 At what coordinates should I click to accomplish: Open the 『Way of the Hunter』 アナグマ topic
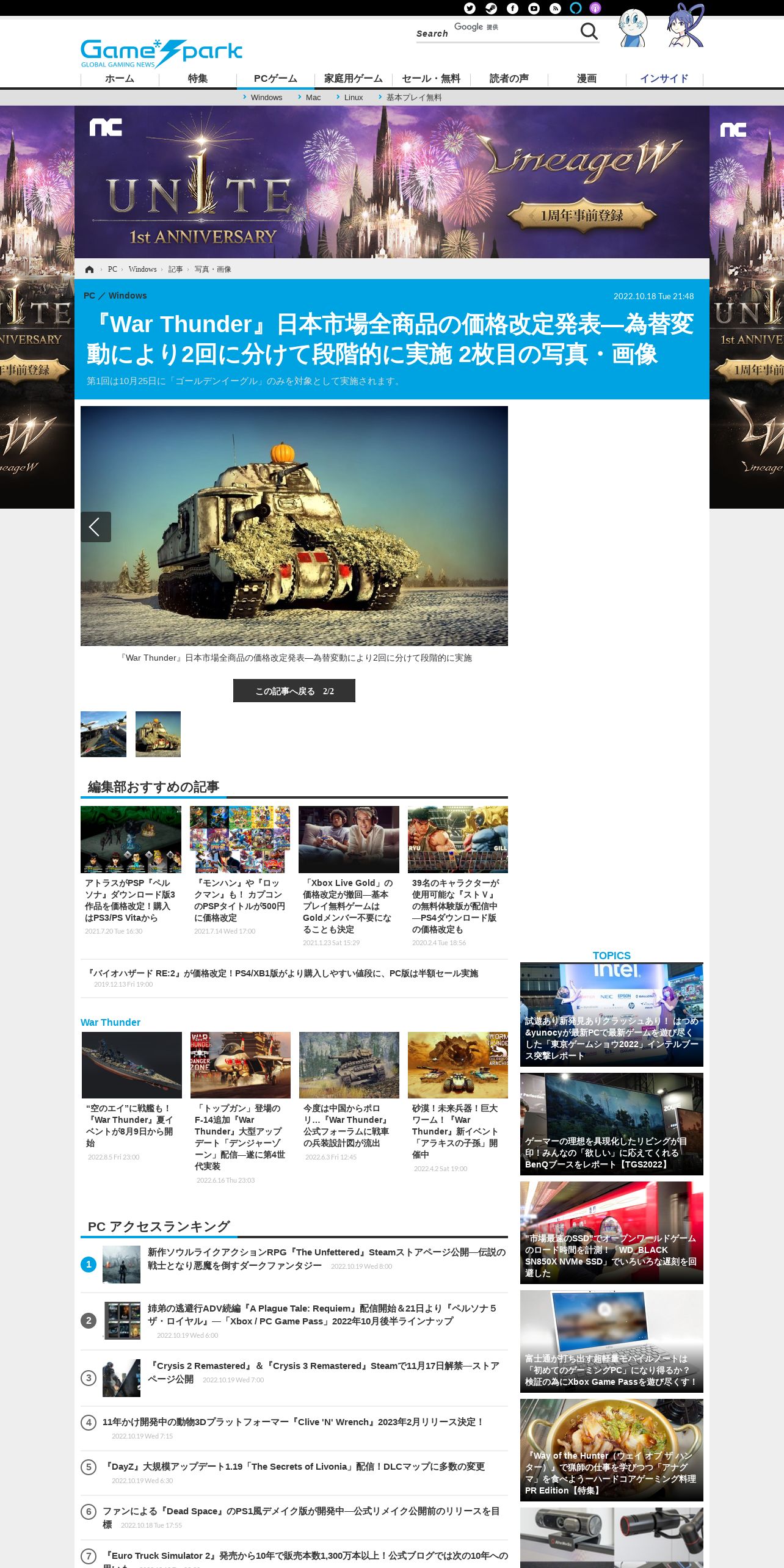612,1450
